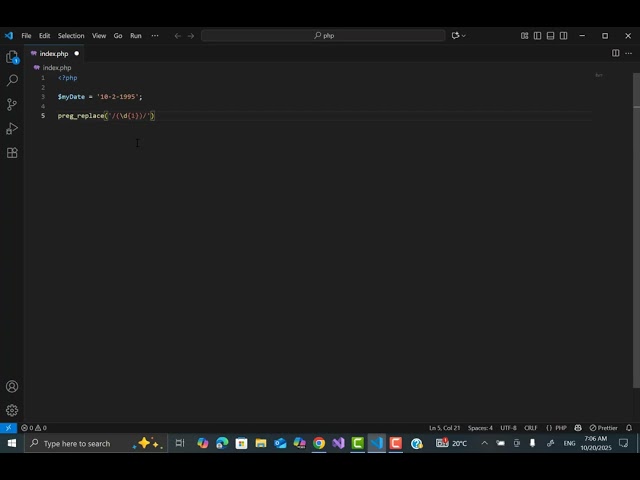The image size is (640, 480).
Task: Click the Prettier status bar item
Action: pyautogui.click(x=604, y=428)
